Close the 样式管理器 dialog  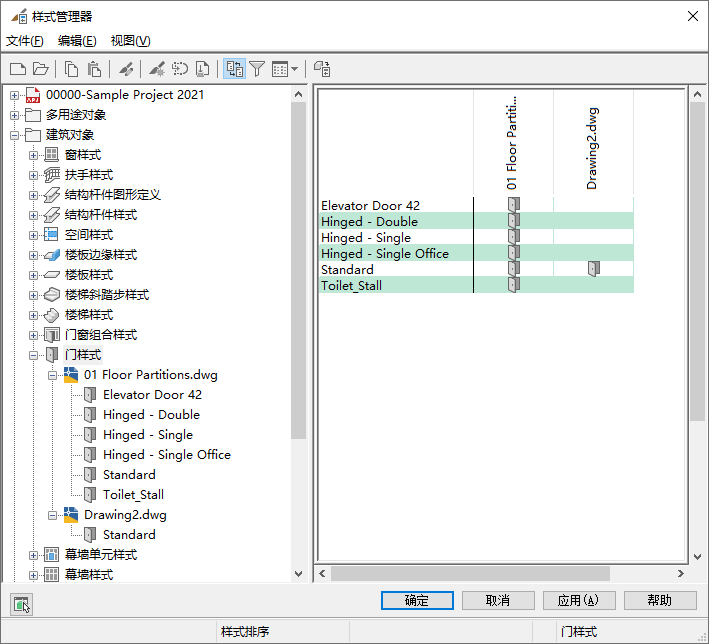692,16
